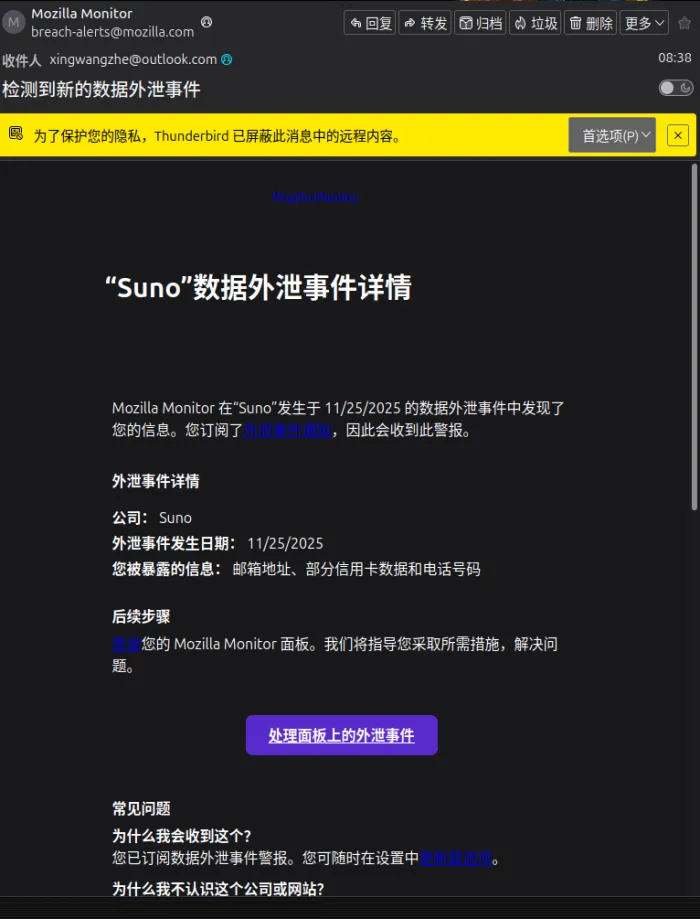The image size is (700, 919).
Task: Click the 外泄事件详情 heading
Action: pos(156,481)
